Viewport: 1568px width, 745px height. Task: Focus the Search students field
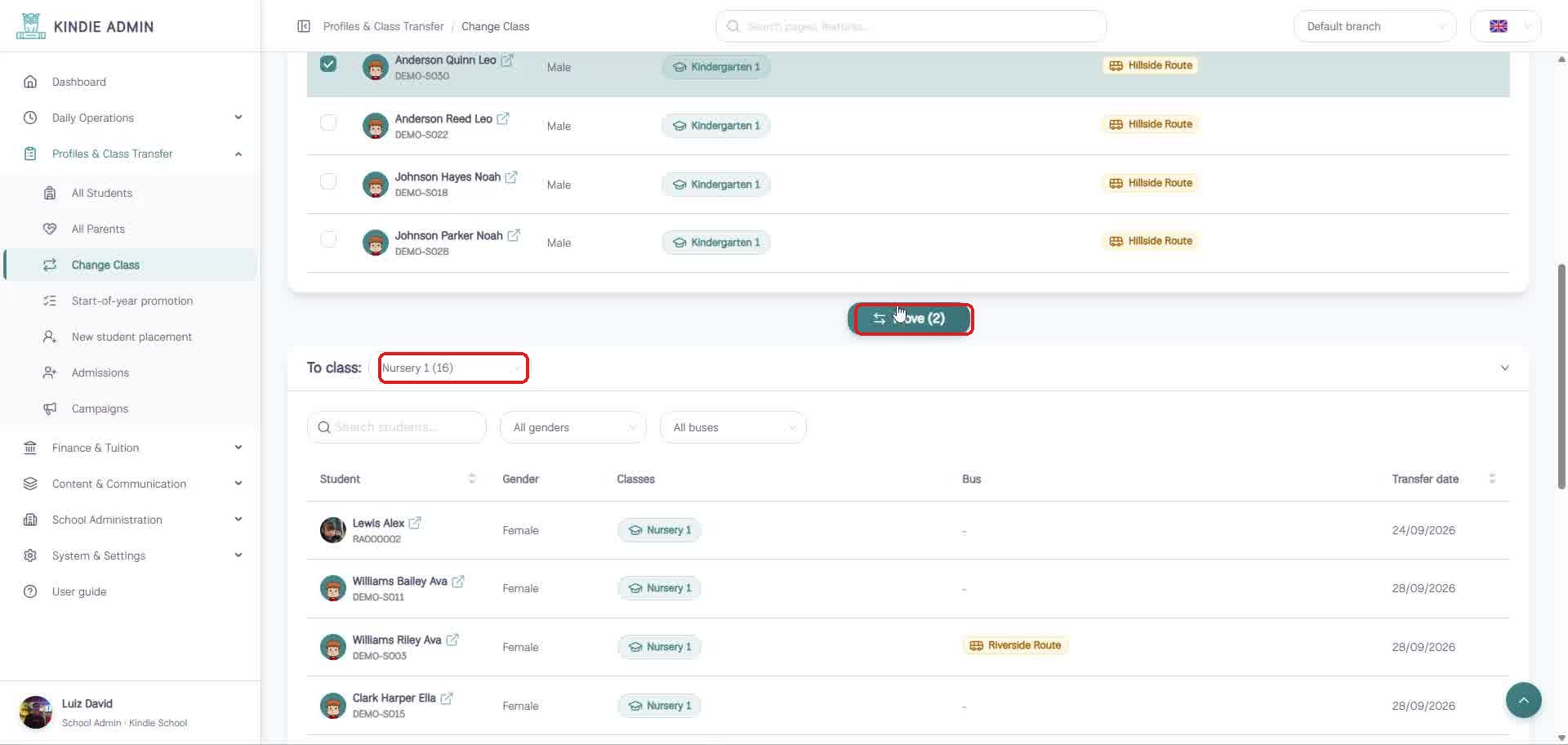tap(397, 427)
